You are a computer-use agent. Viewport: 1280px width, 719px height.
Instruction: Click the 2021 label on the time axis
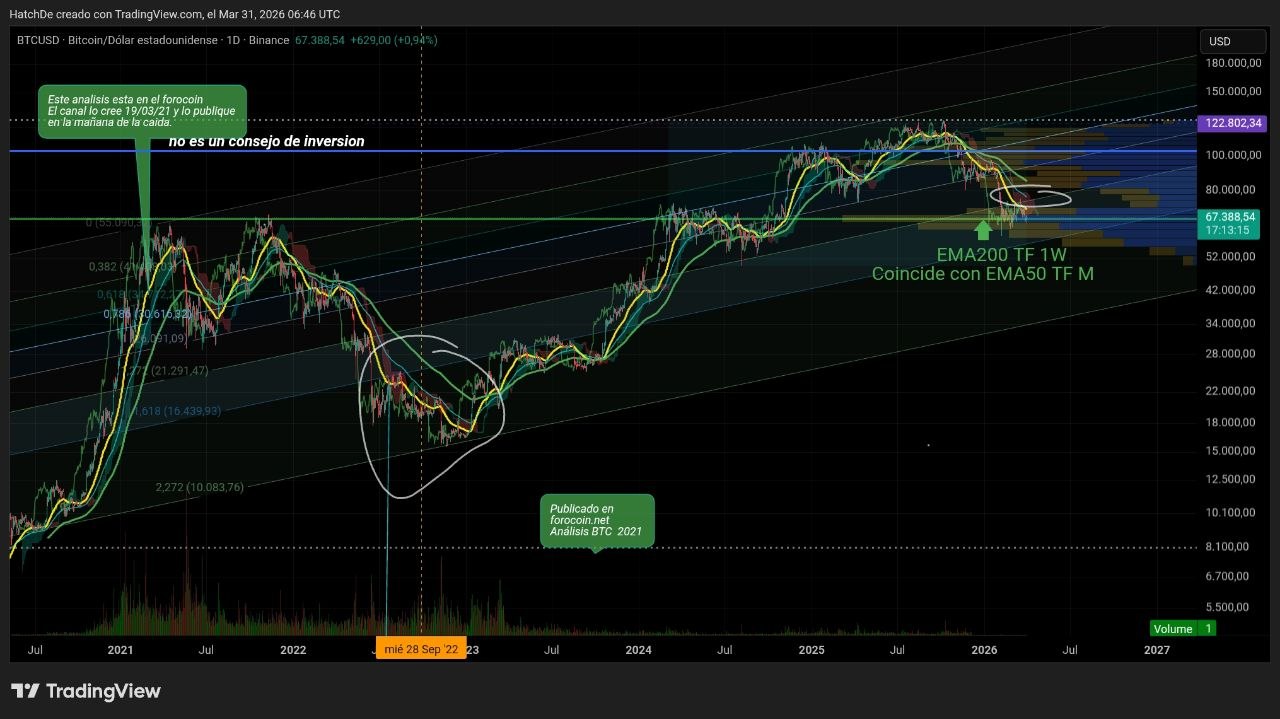pos(120,650)
